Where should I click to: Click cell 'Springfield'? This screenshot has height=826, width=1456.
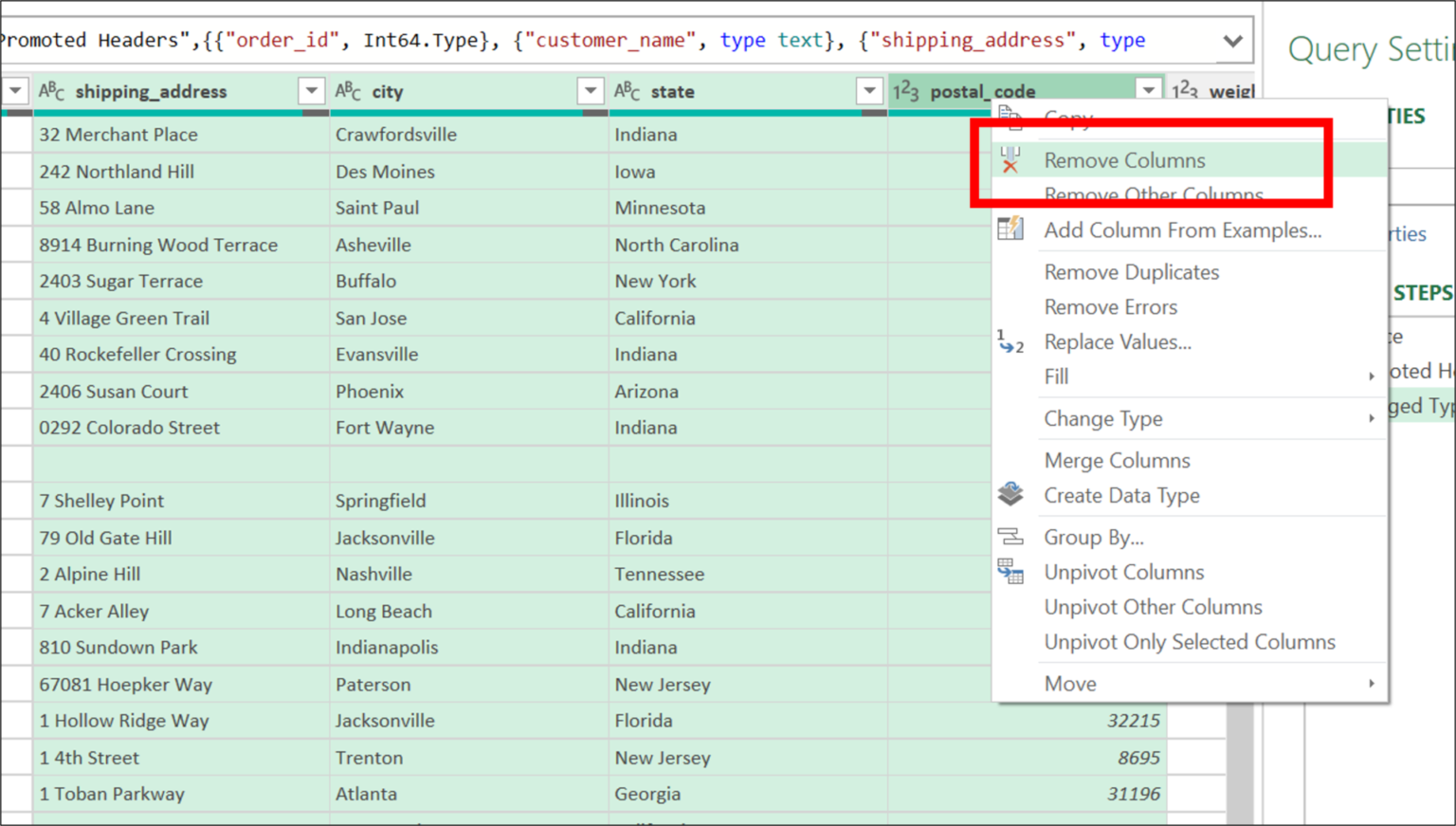click(469, 501)
